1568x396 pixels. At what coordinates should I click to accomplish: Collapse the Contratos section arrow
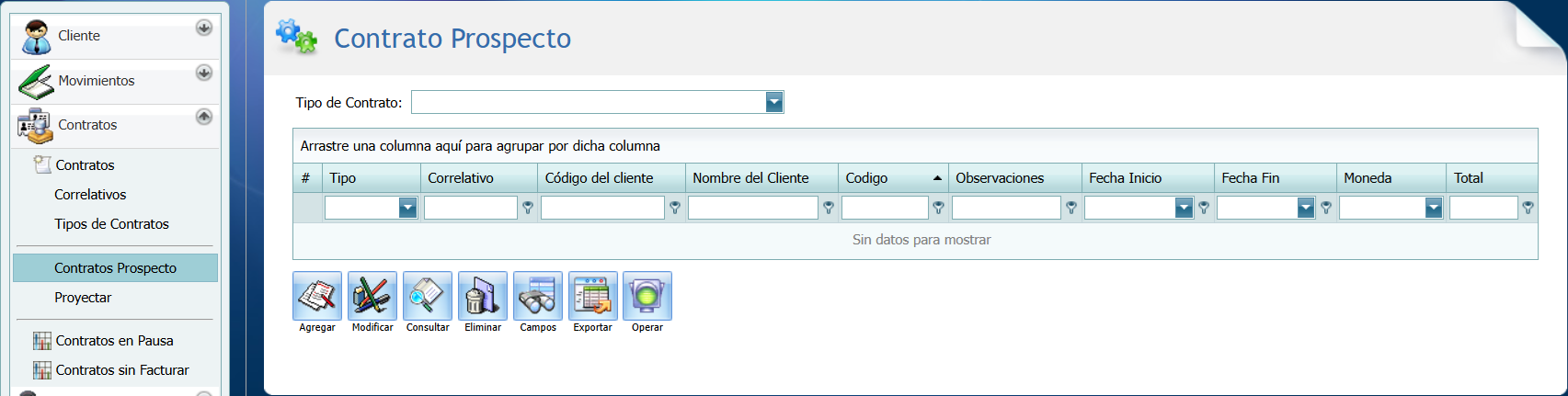click(204, 117)
